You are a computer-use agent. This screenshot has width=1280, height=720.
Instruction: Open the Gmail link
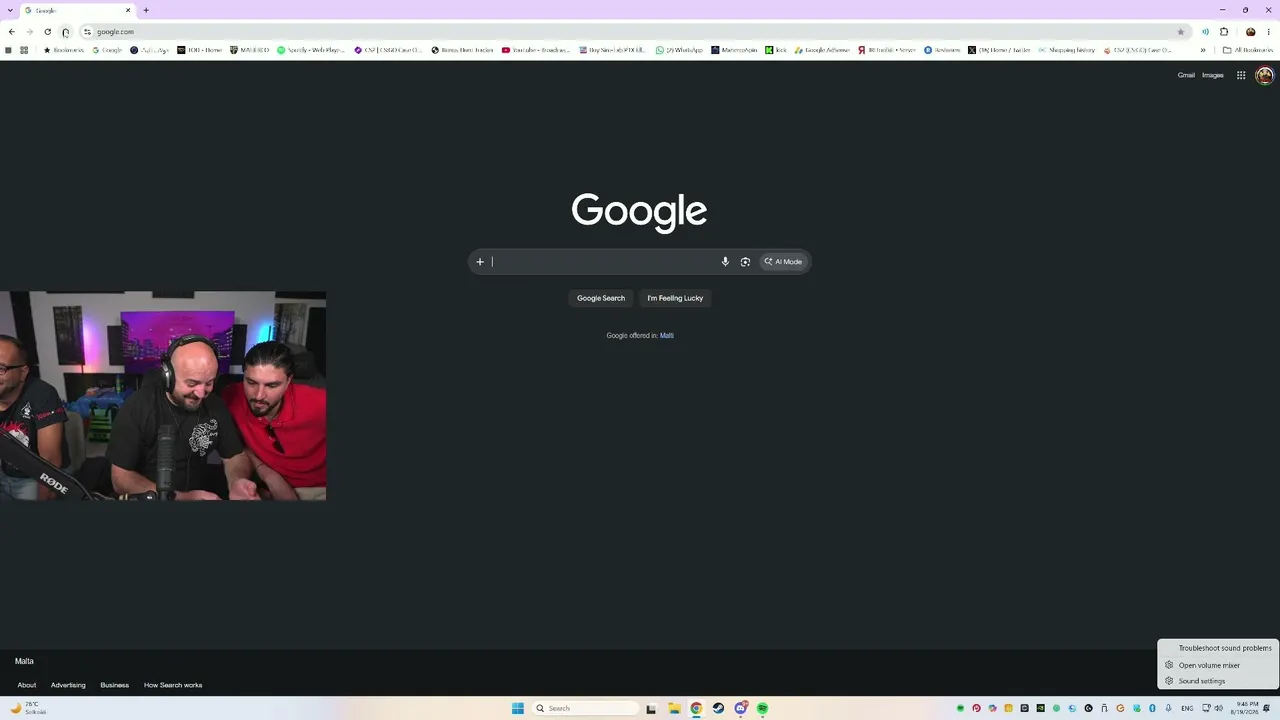coord(1186,75)
